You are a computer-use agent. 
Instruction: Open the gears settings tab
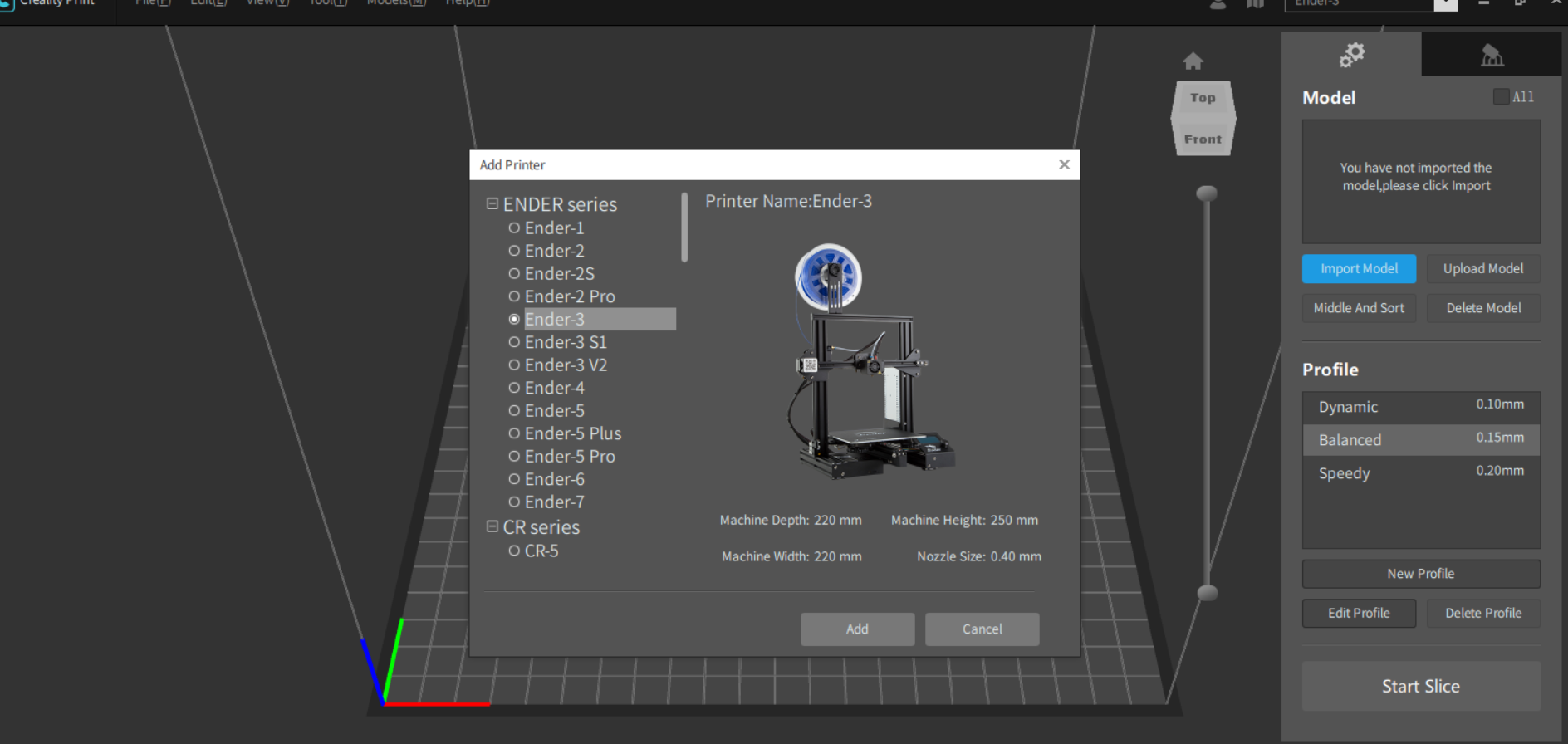[1351, 55]
